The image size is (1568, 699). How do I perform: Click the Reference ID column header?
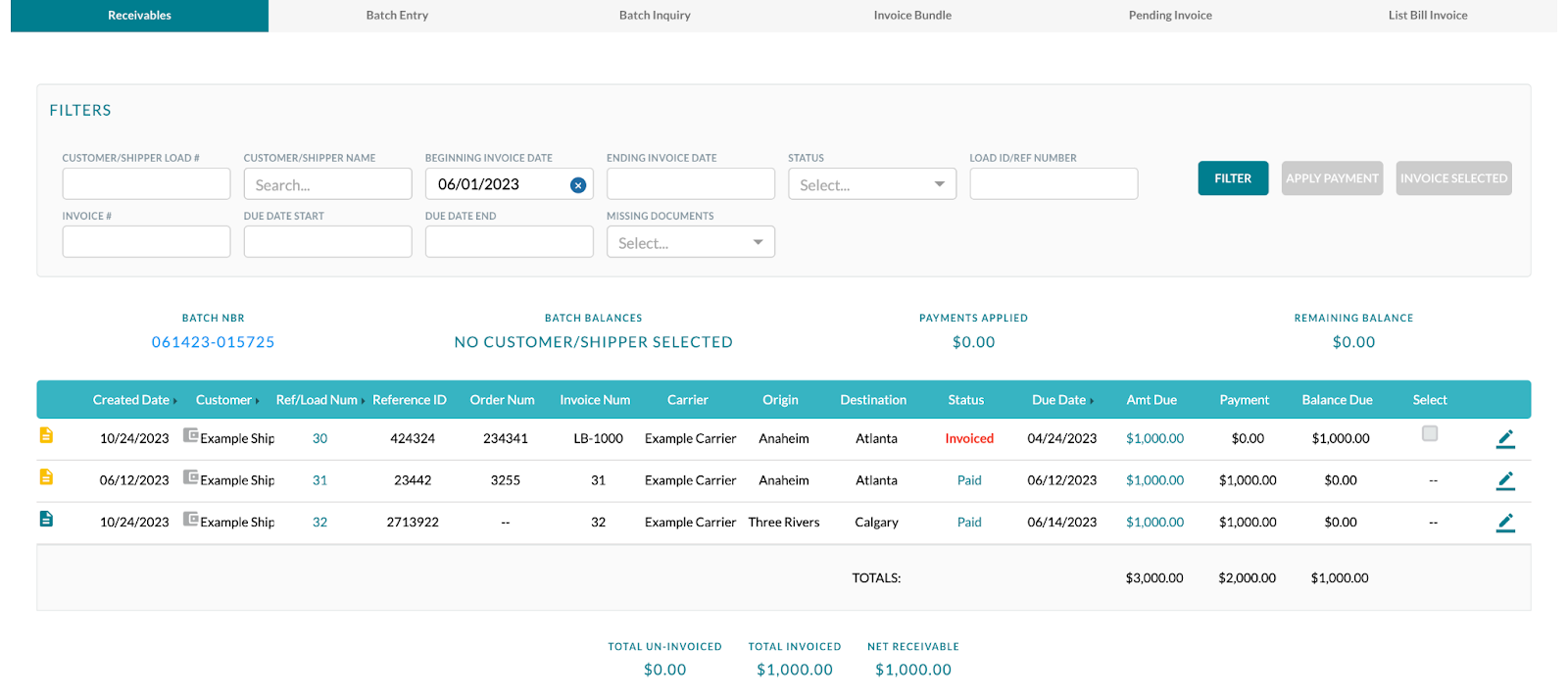410,400
